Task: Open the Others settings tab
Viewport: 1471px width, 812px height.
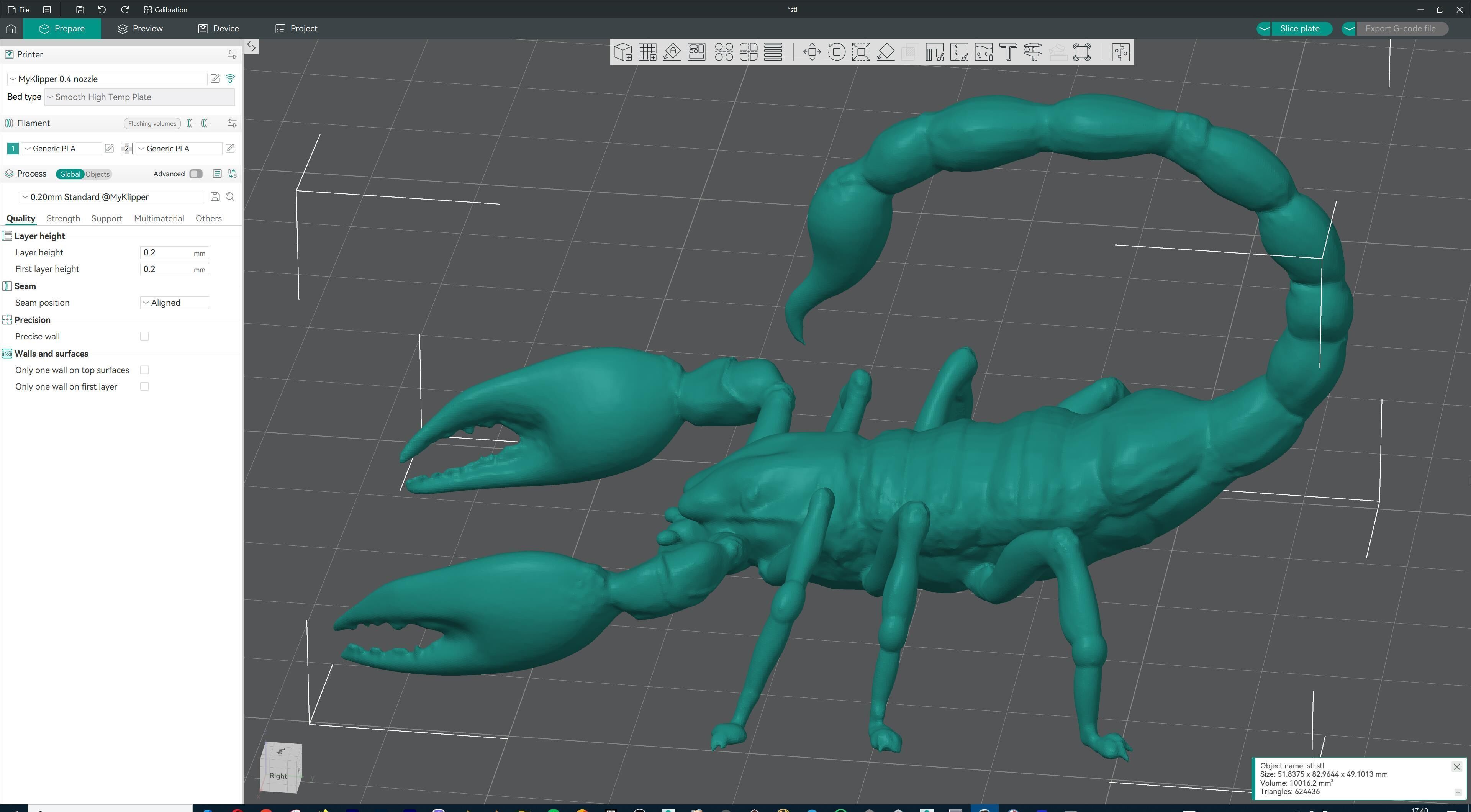Action: [208, 219]
